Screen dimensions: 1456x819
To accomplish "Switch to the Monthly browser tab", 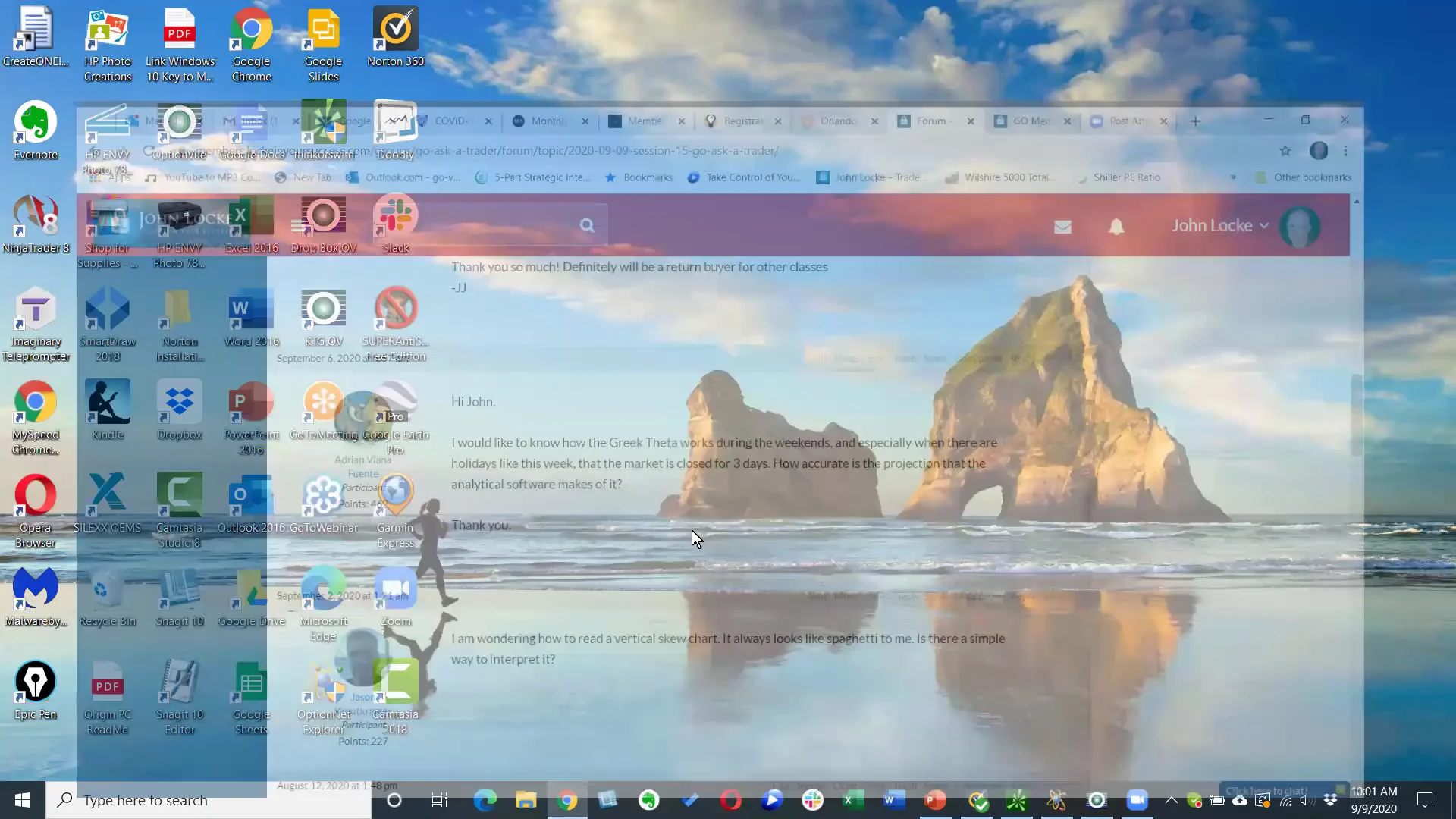I will coord(551,121).
